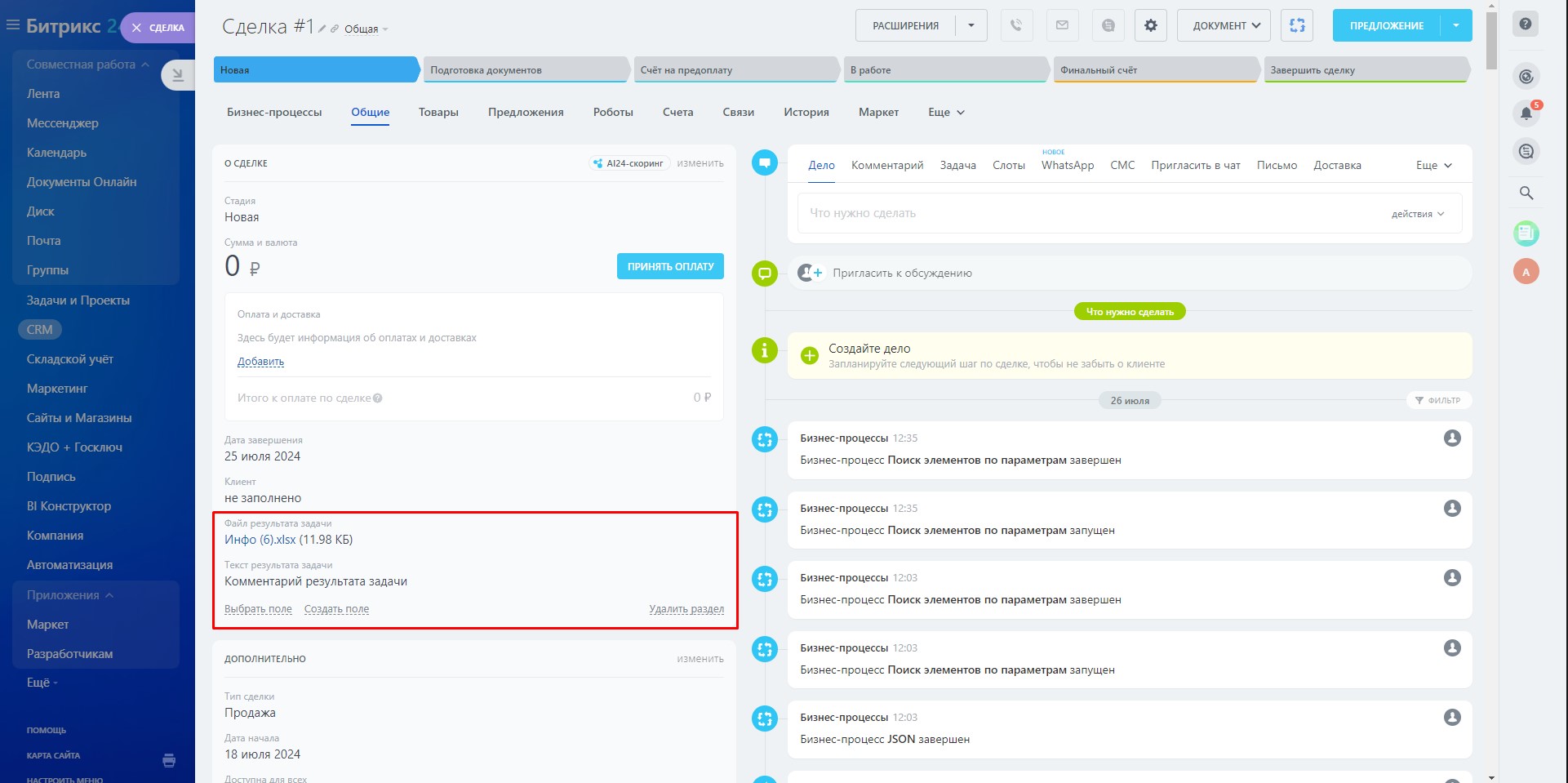Open deal settings gear icon
The height and width of the screenshot is (783, 1568).
pyautogui.click(x=1150, y=25)
